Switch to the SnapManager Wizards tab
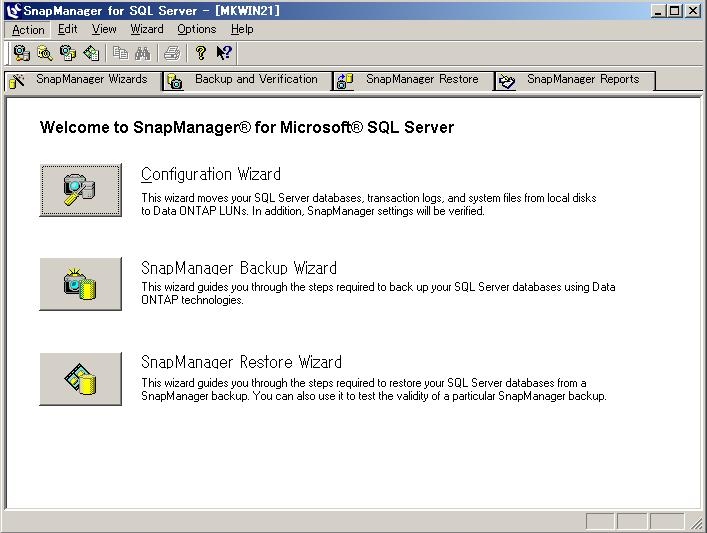The height and width of the screenshot is (533, 707). [83, 80]
